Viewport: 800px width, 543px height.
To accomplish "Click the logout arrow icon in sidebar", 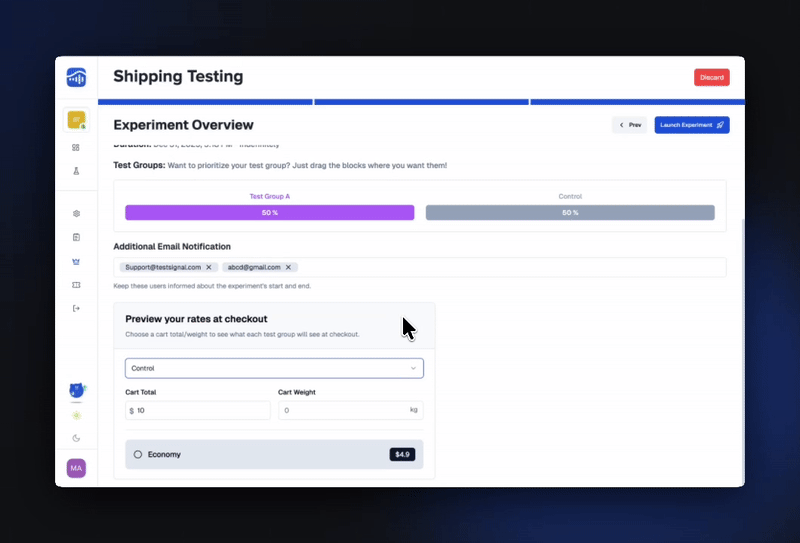I will (76, 308).
